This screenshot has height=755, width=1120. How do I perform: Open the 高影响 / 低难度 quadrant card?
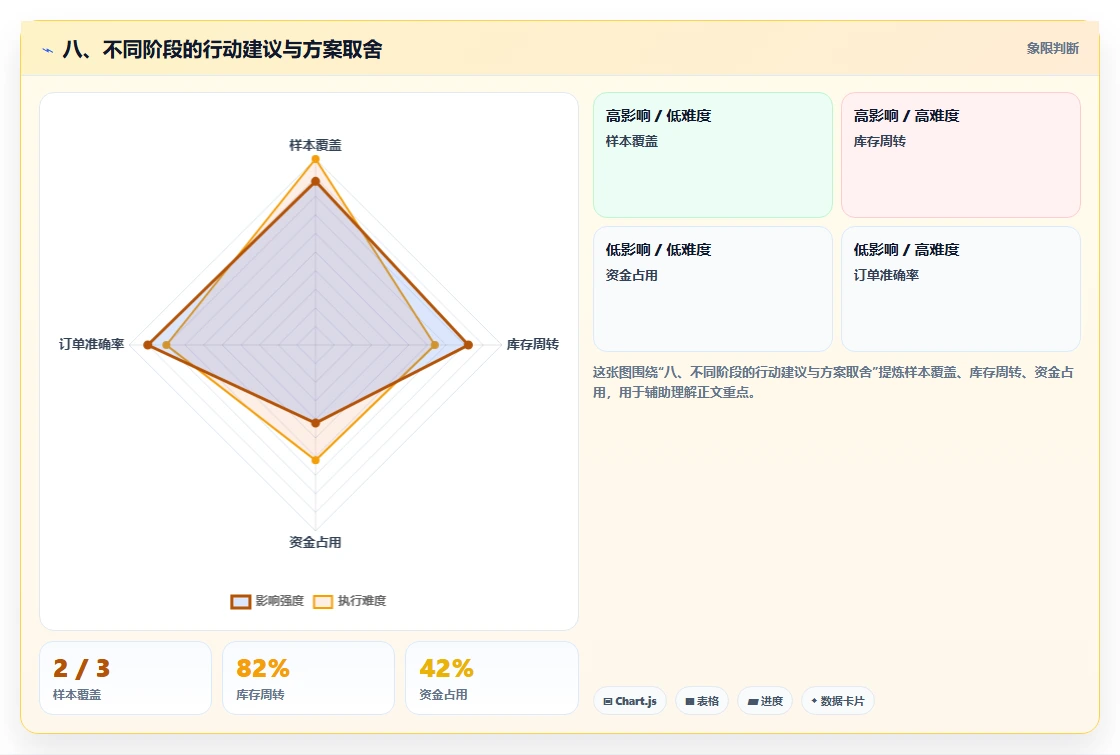pyautogui.click(x=713, y=155)
